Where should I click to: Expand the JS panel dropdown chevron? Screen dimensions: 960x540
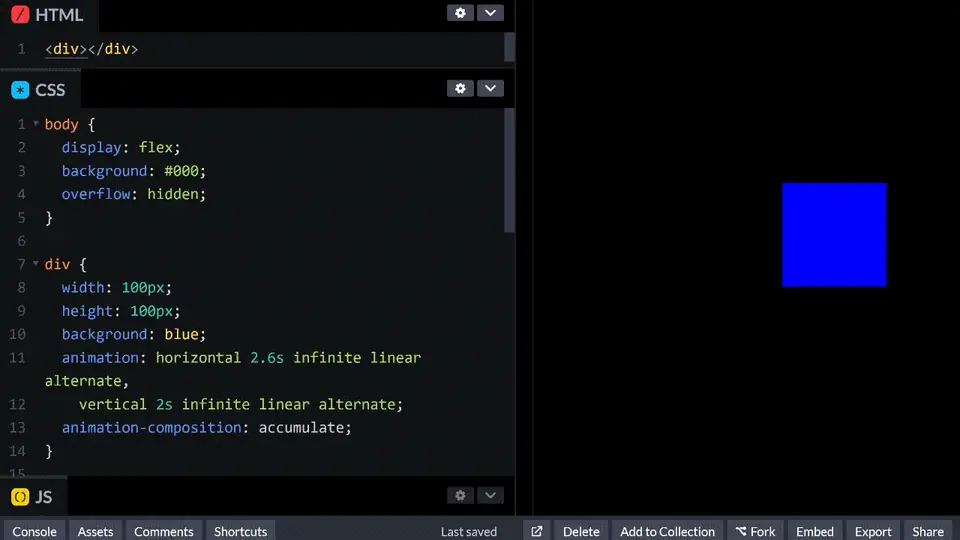tap(490, 495)
